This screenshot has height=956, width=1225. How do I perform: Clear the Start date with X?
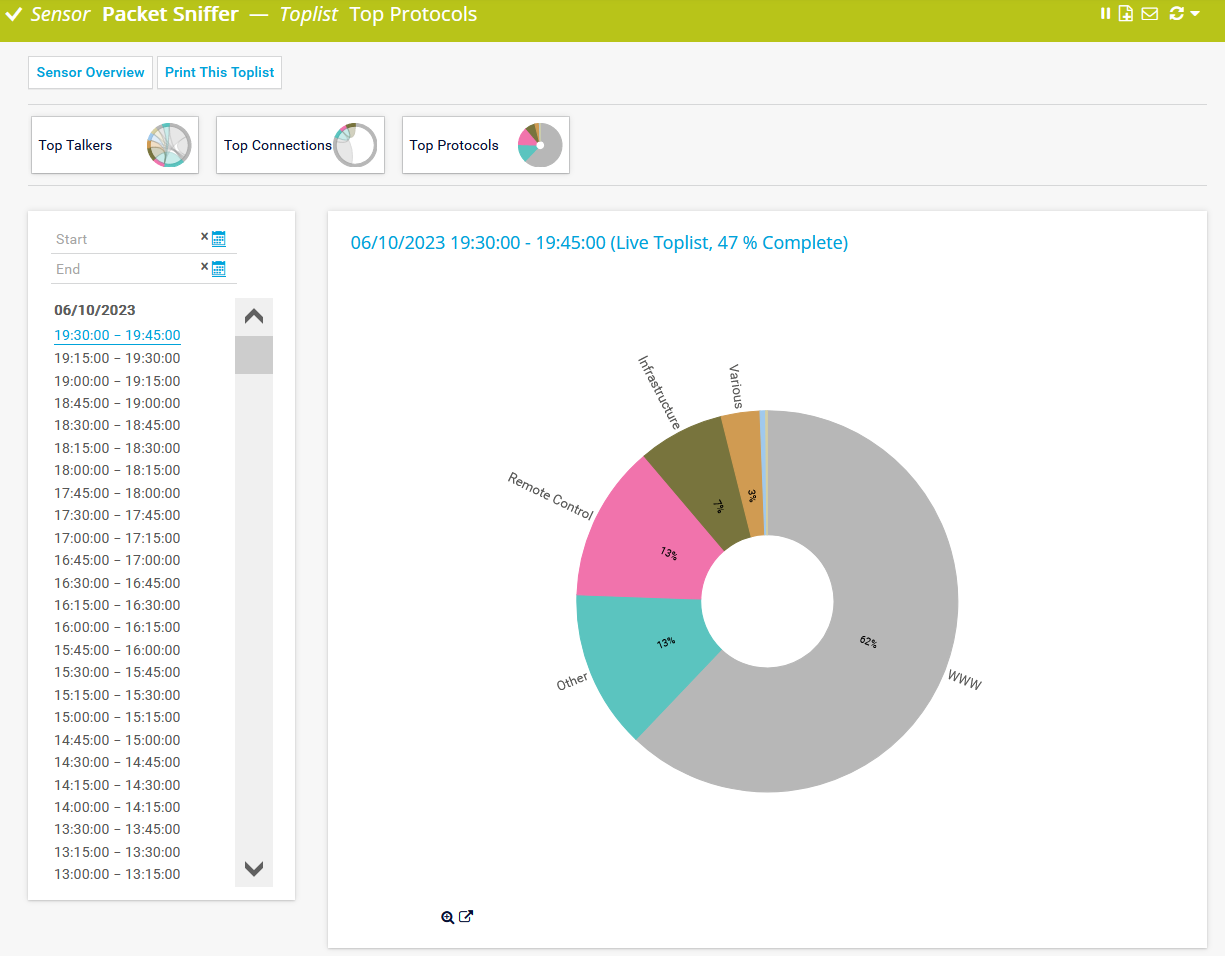(204, 237)
